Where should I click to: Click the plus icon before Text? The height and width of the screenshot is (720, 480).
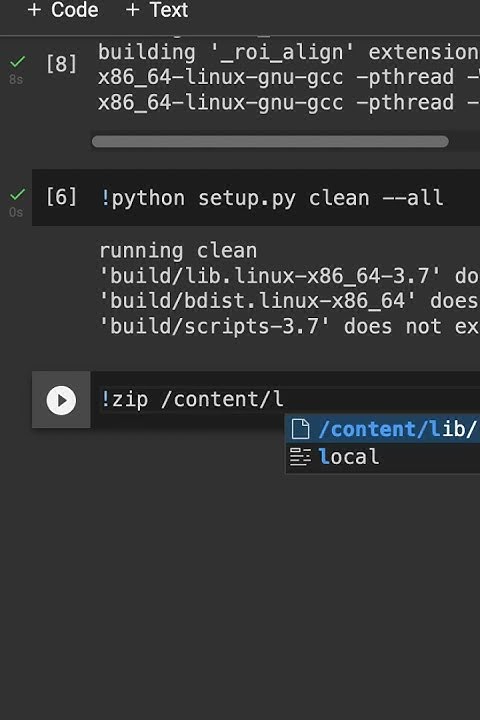132,10
